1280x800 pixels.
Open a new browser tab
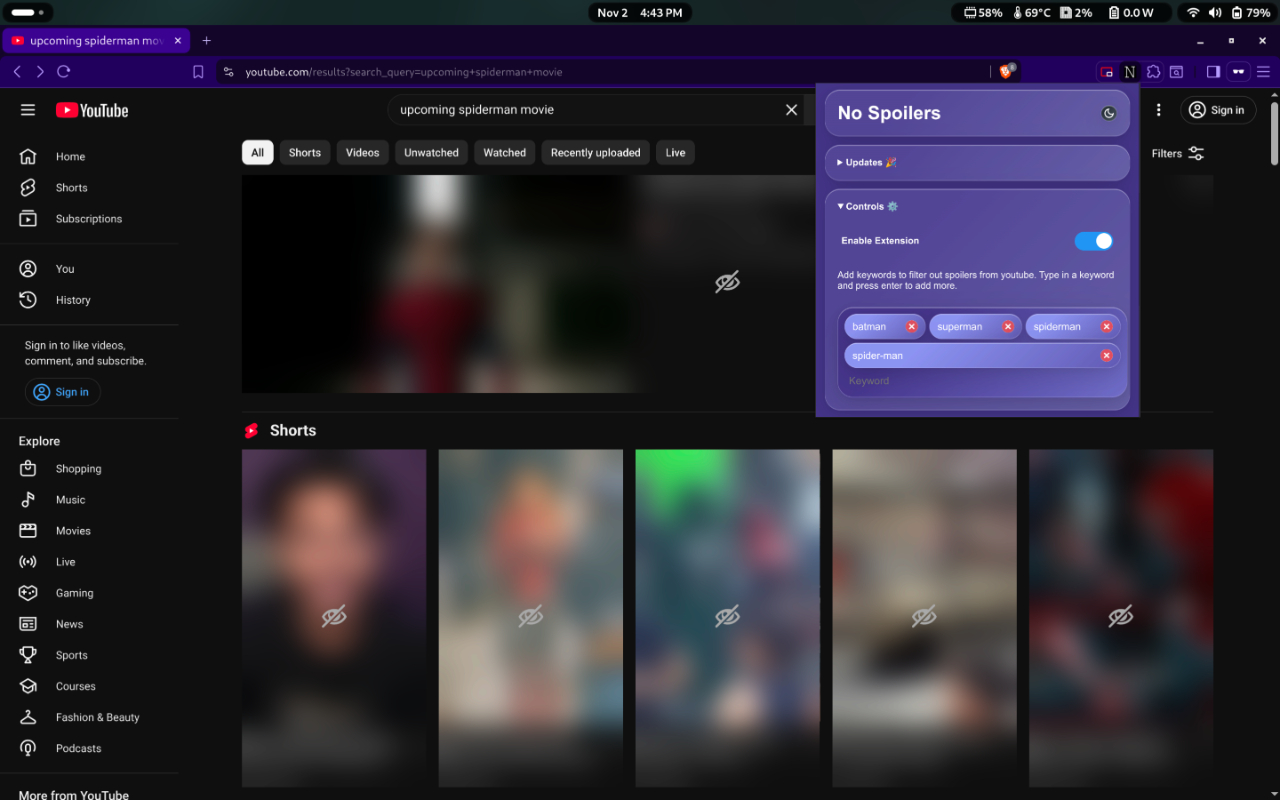click(207, 41)
